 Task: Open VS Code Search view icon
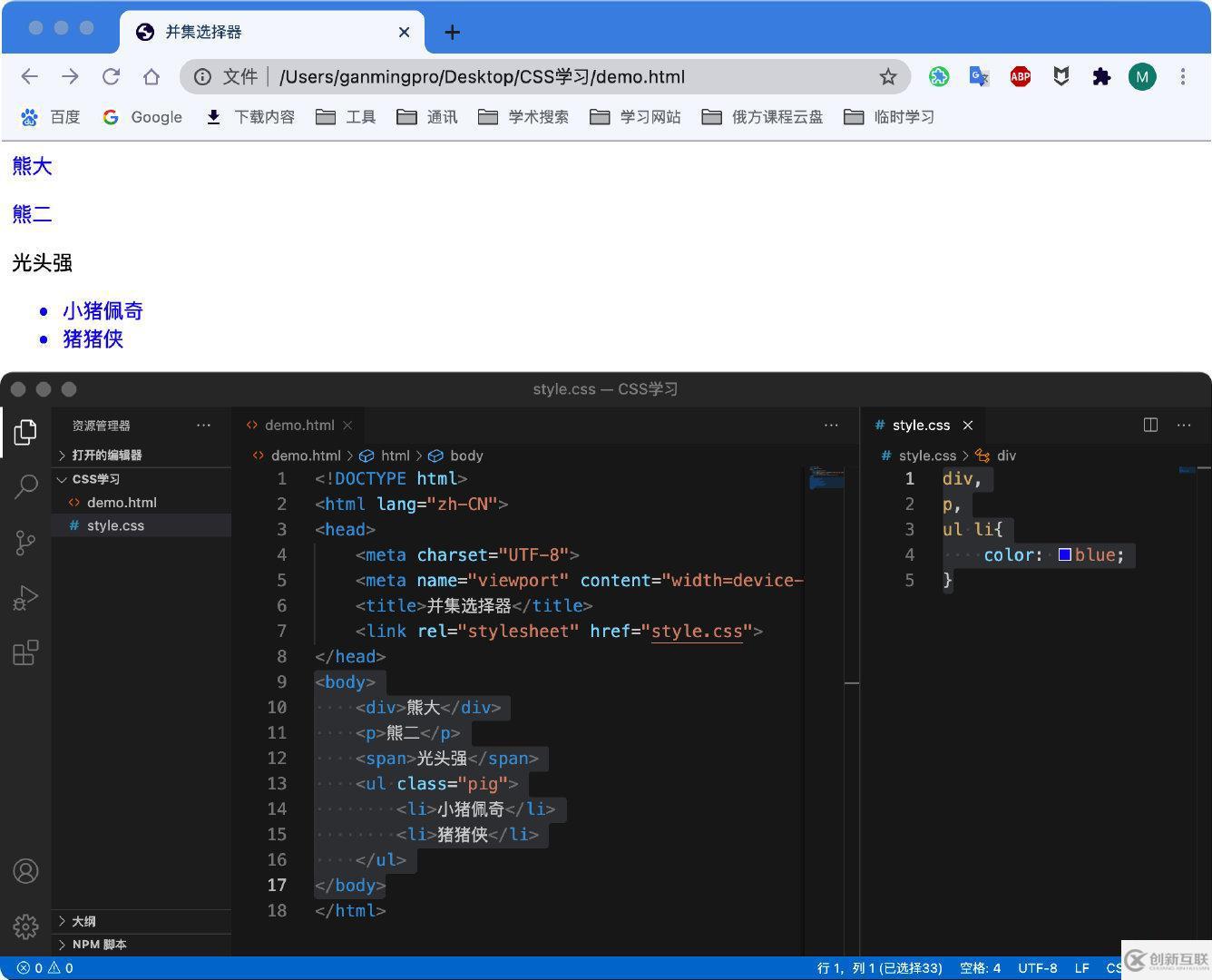[25, 487]
